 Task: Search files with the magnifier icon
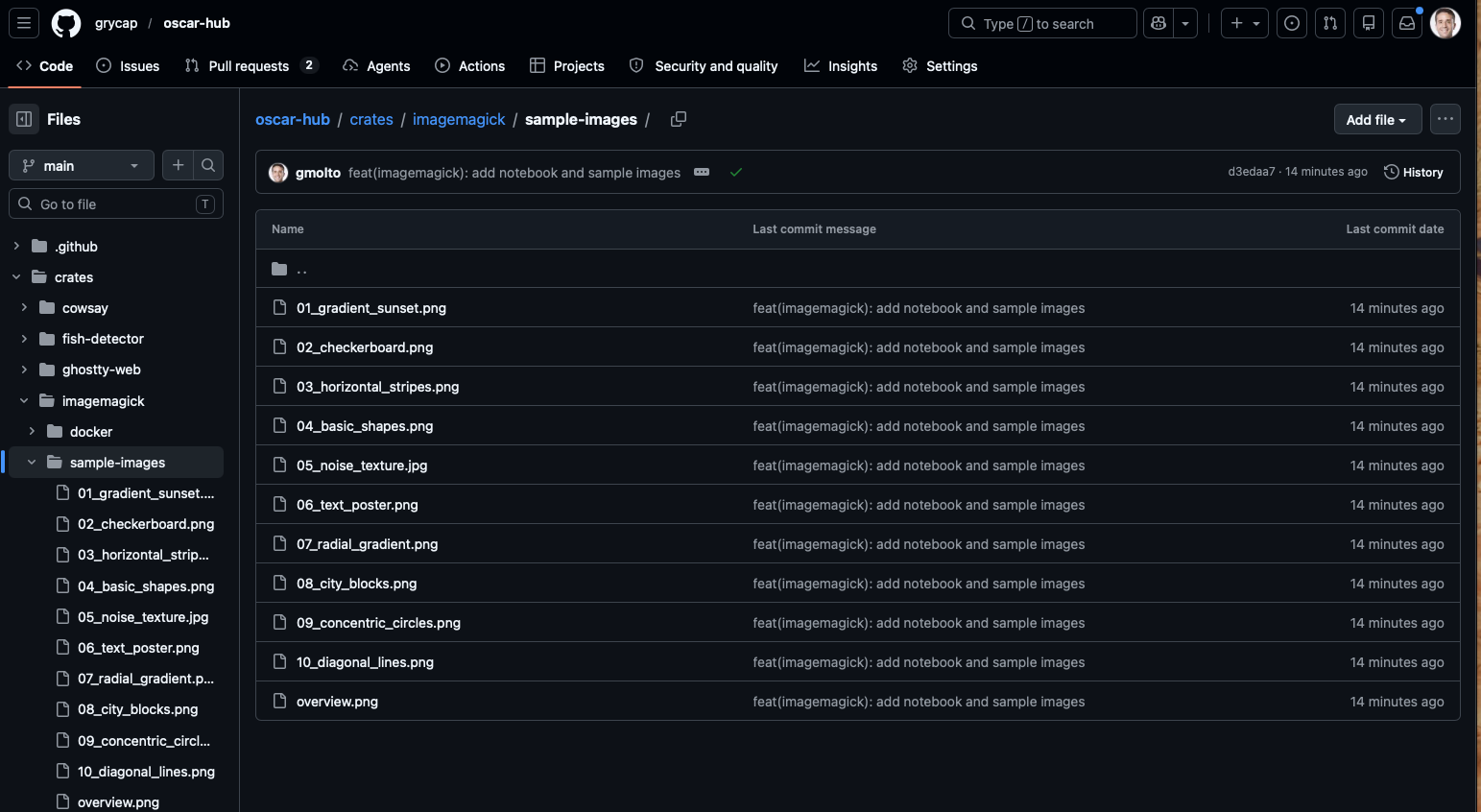[208, 165]
